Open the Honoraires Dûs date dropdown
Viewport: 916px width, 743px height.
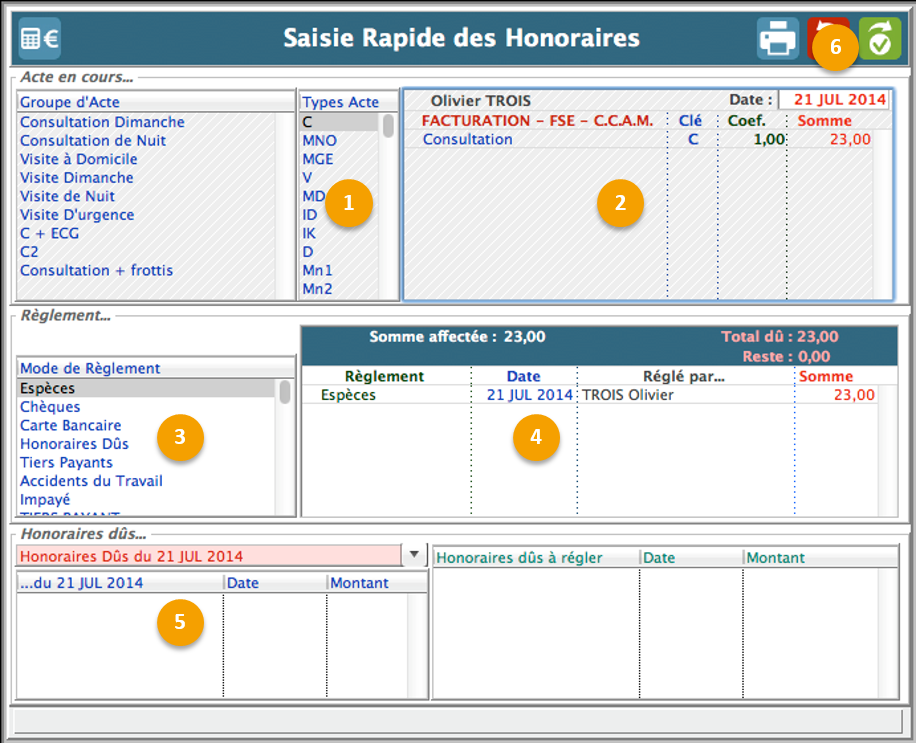[x=413, y=555]
